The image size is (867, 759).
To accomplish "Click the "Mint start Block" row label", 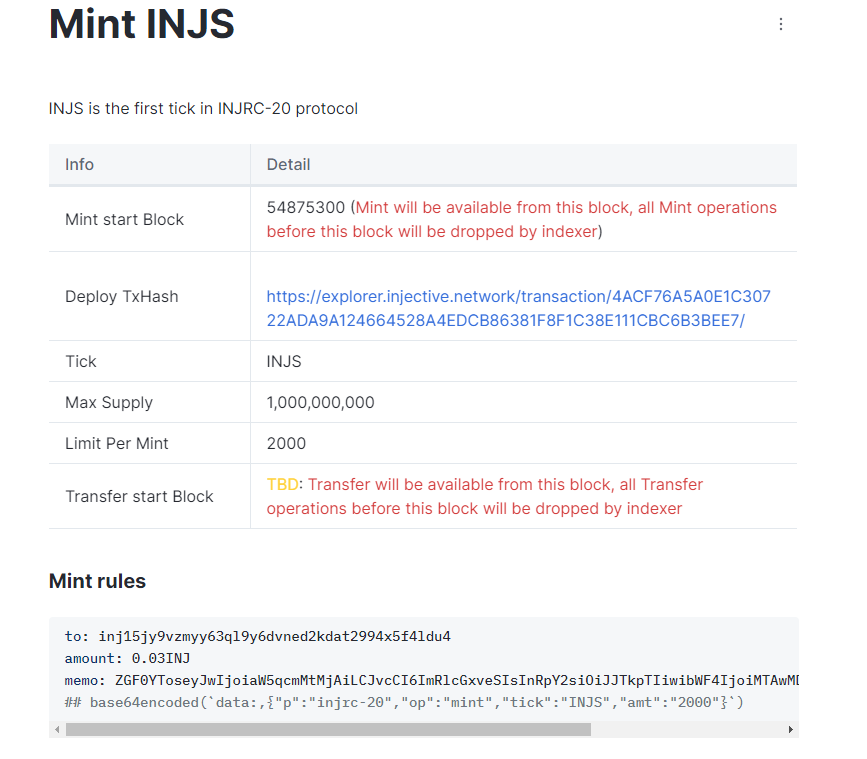I will [125, 220].
